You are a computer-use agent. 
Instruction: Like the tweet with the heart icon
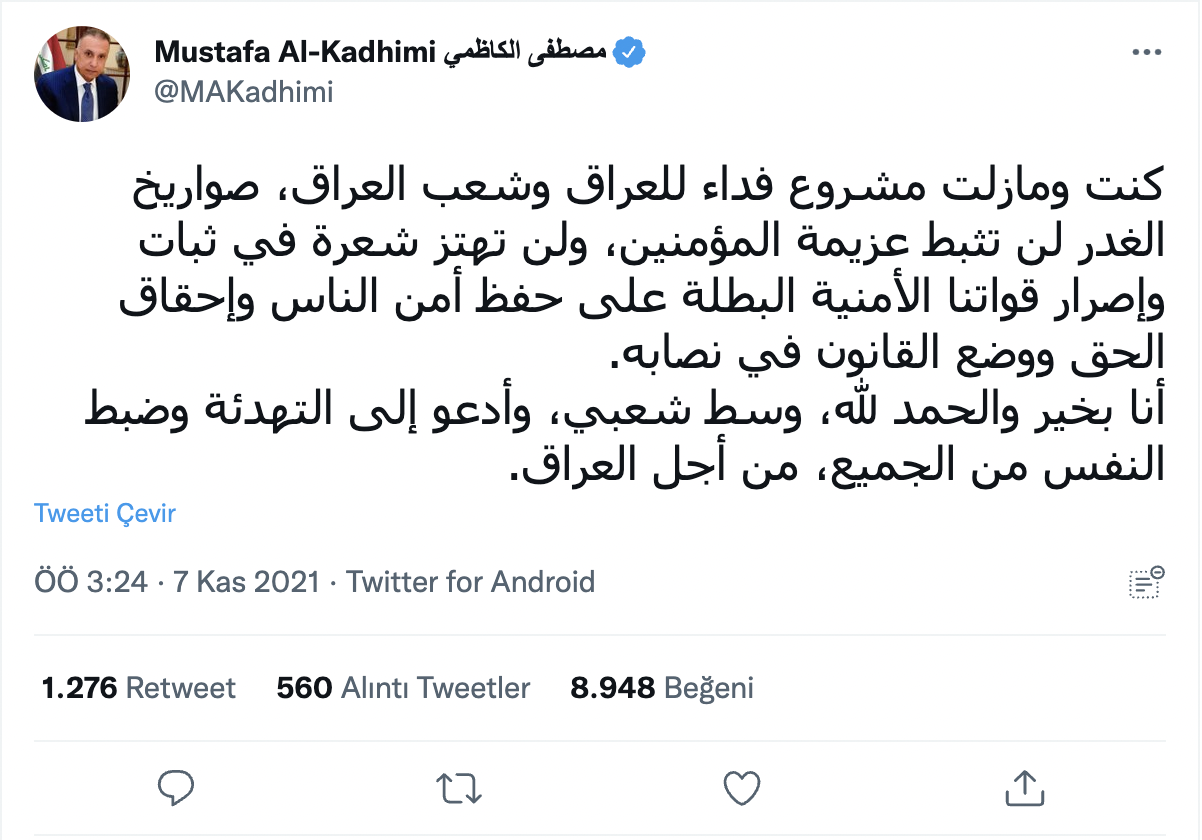(x=743, y=787)
